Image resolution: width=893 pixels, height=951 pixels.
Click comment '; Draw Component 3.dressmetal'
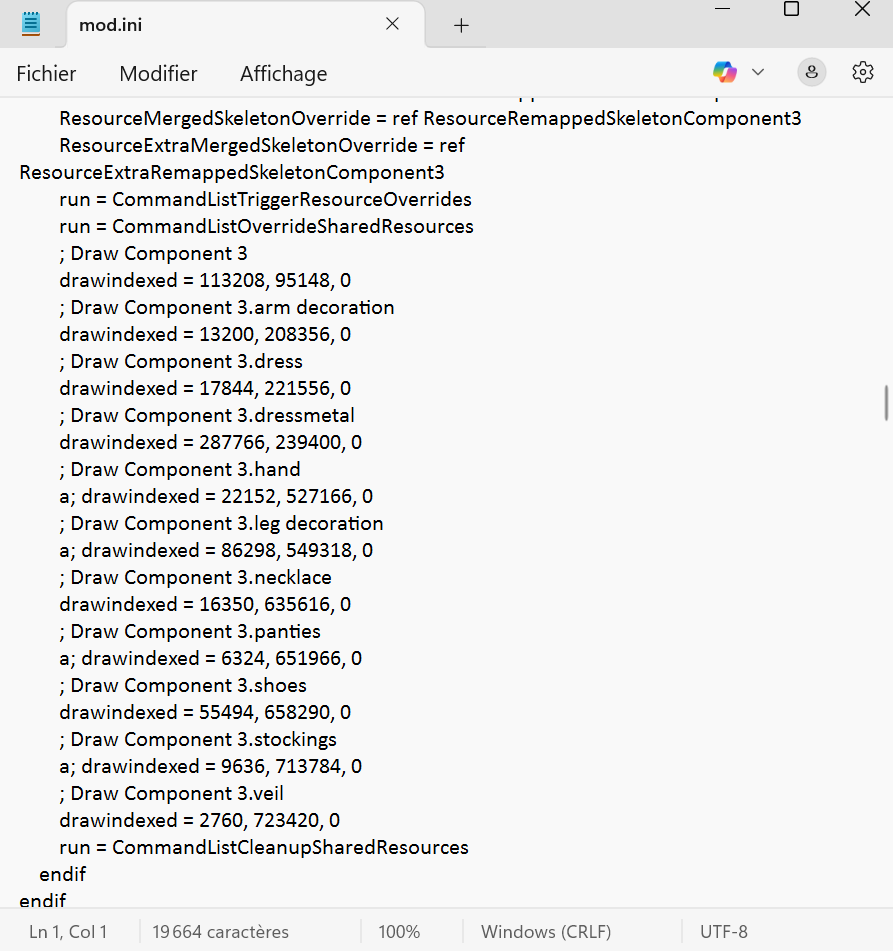[x=207, y=415]
